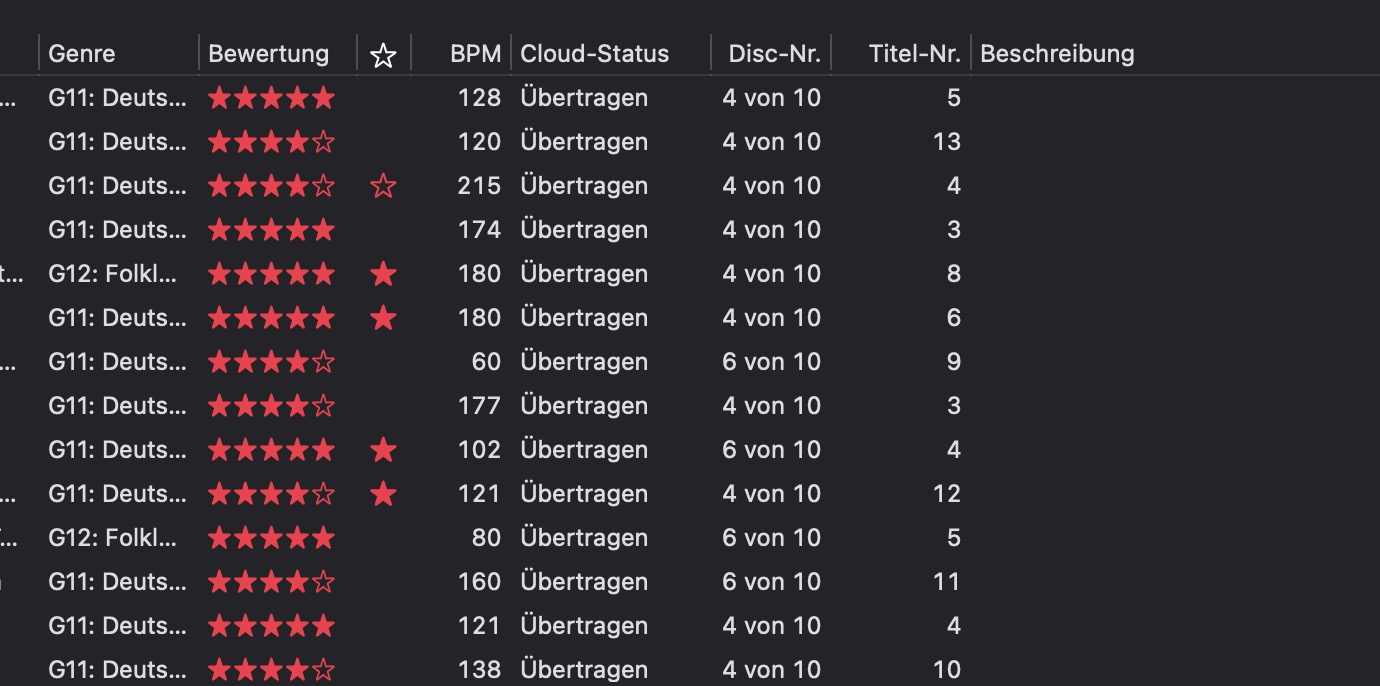Click the Titel-Nr. column header
This screenshot has width=1380, height=686.
click(x=914, y=54)
